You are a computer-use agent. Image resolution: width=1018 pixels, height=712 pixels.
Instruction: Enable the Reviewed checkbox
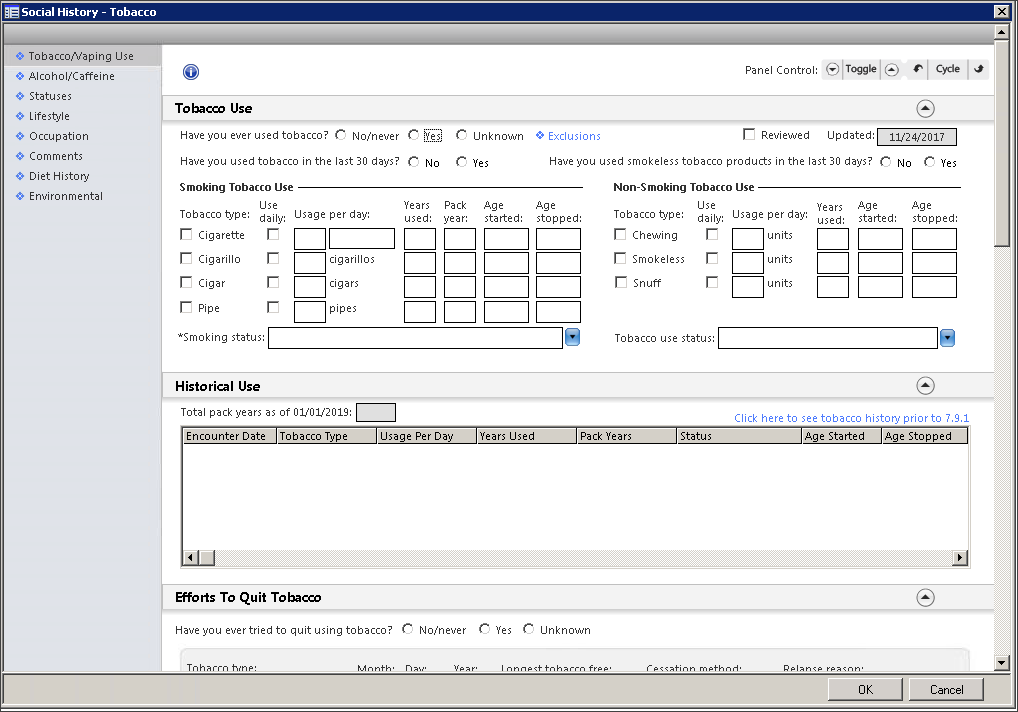[x=749, y=135]
